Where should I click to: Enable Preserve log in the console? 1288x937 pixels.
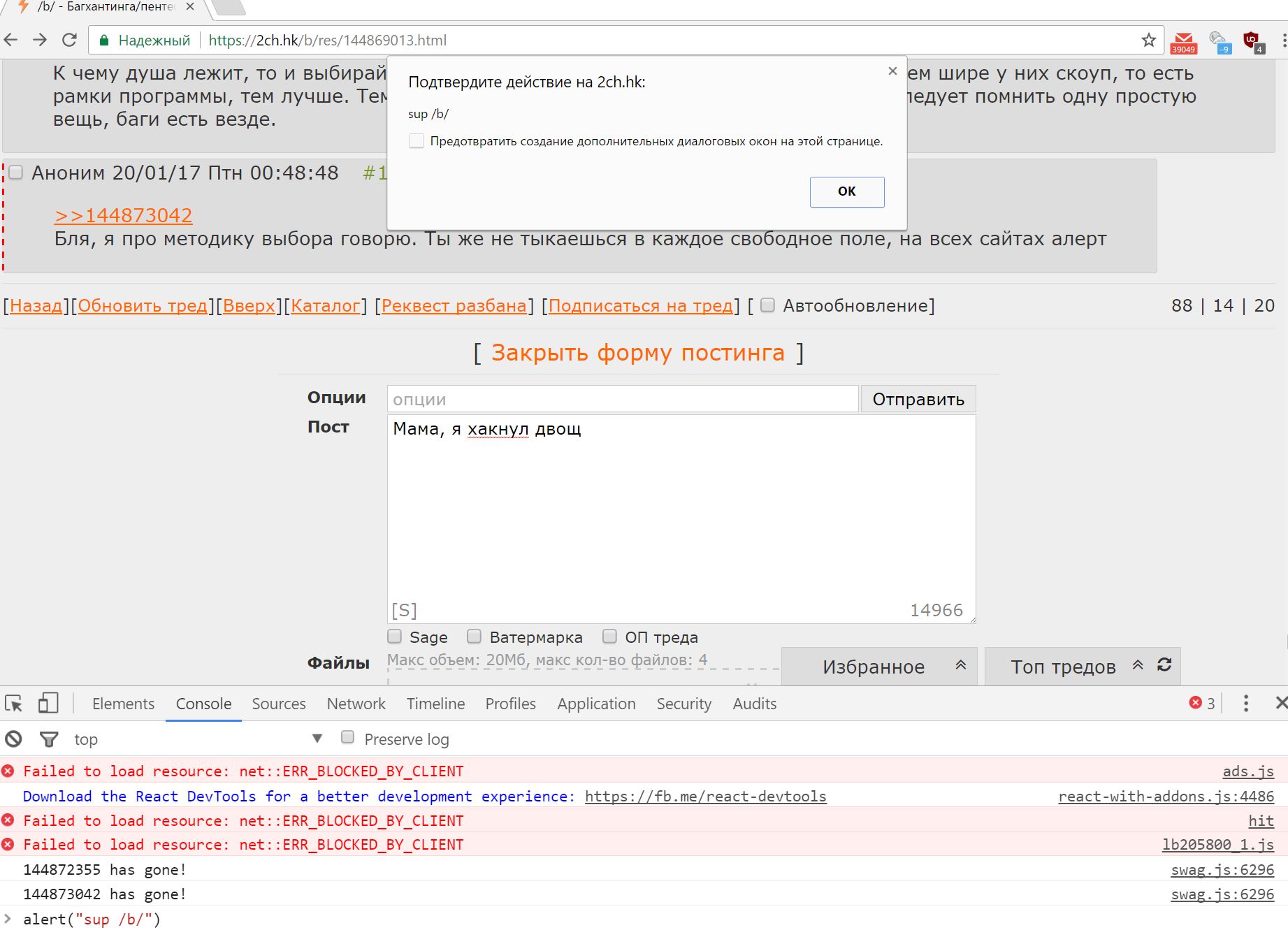[348, 738]
